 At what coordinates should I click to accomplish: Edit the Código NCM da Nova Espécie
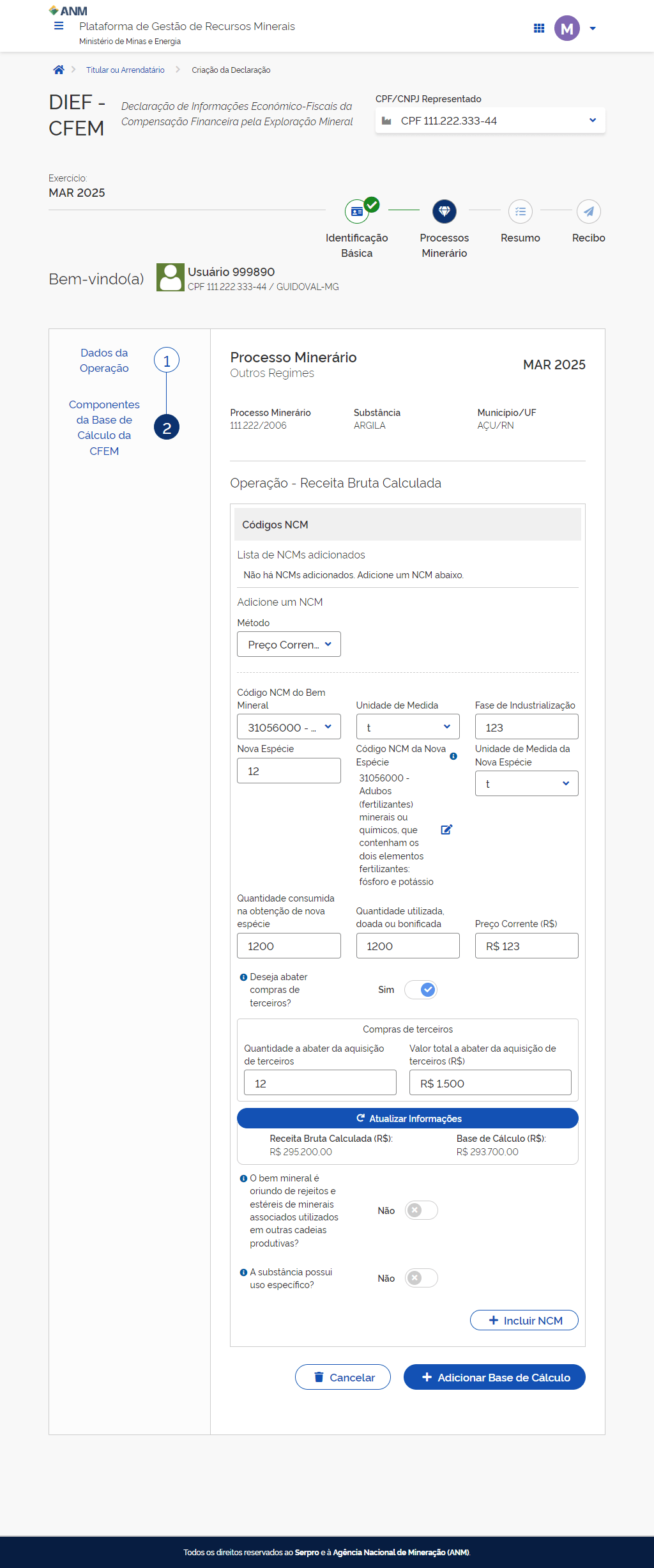click(446, 829)
